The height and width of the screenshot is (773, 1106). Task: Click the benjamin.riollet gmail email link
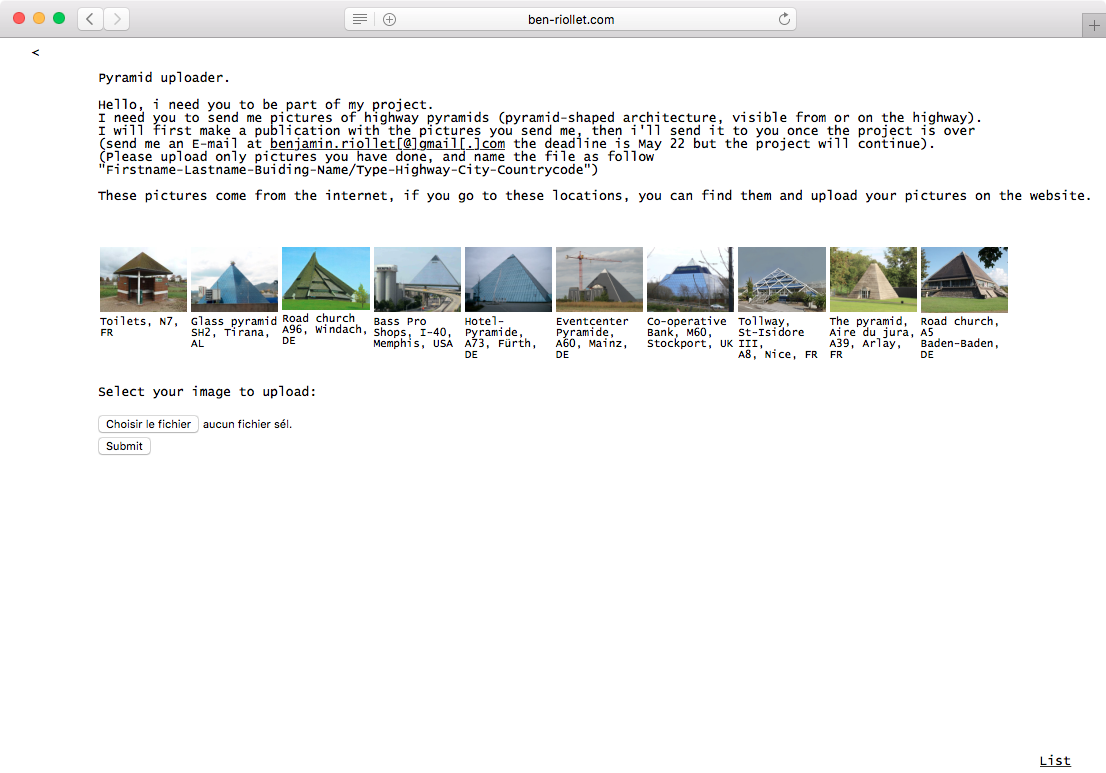pos(387,143)
